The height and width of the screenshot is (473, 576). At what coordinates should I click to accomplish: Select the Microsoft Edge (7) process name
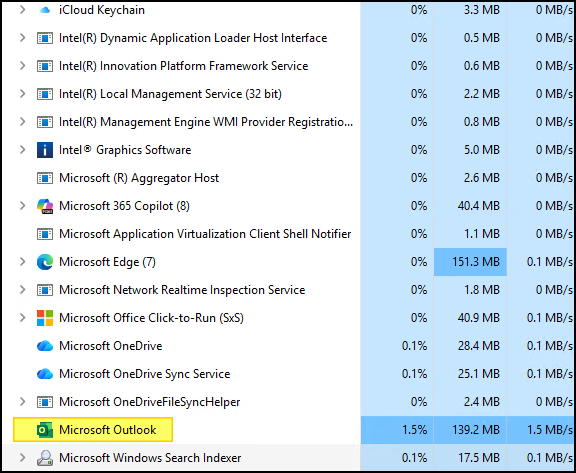pyautogui.click(x=107, y=262)
